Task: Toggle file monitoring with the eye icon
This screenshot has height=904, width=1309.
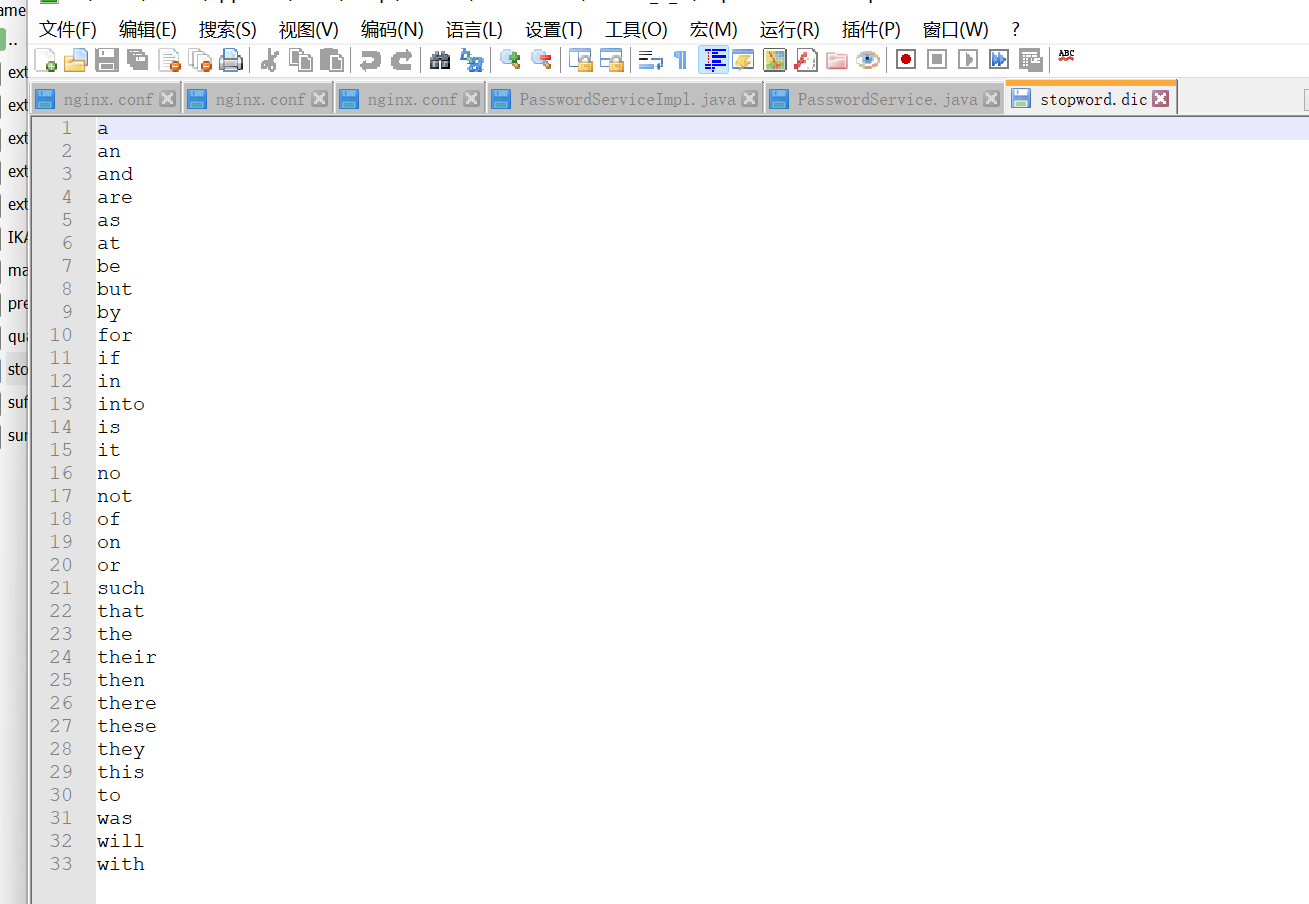Action: pyautogui.click(x=868, y=60)
